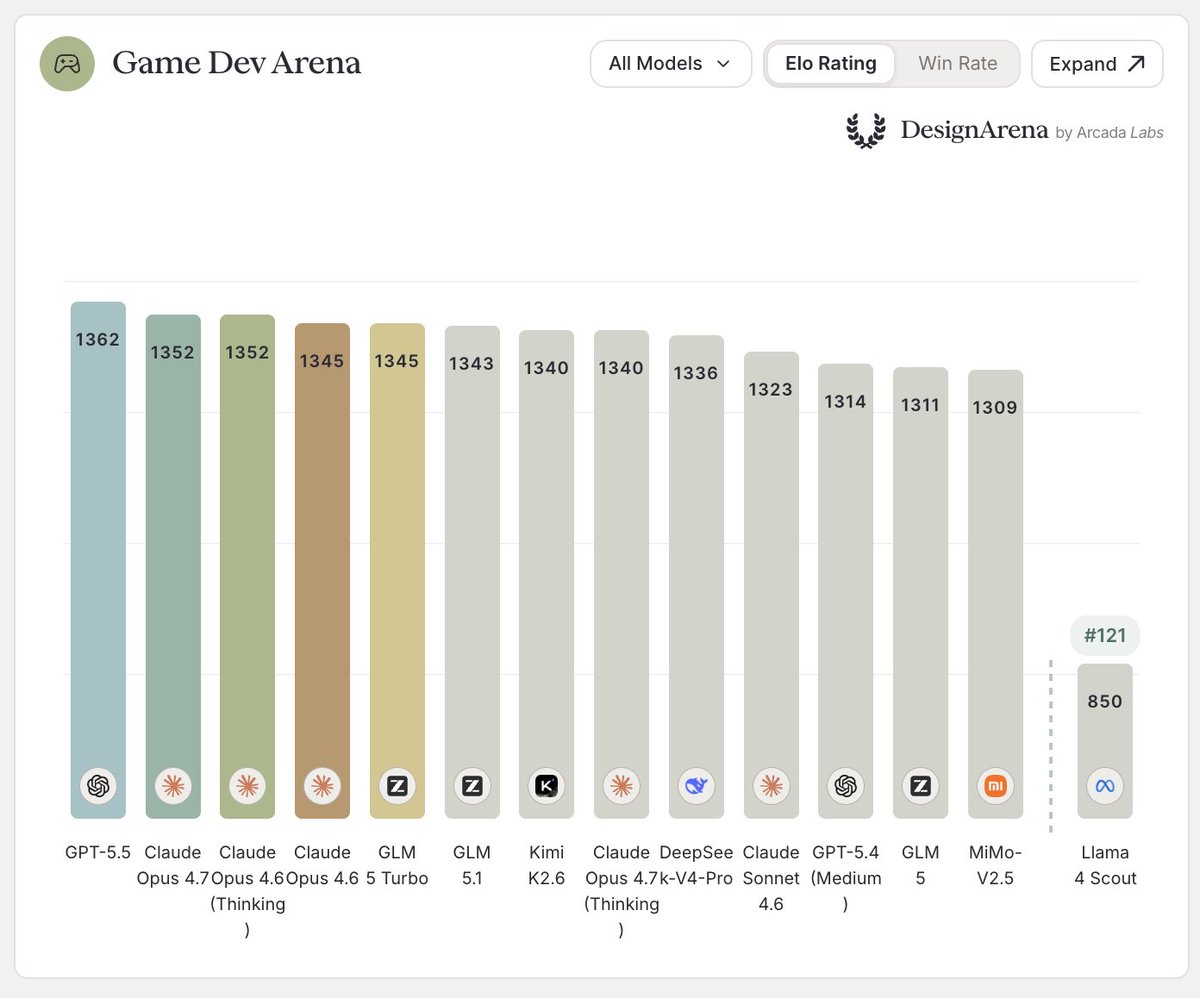The height and width of the screenshot is (998, 1200).
Task: Click the Expand button
Action: pos(1097,64)
